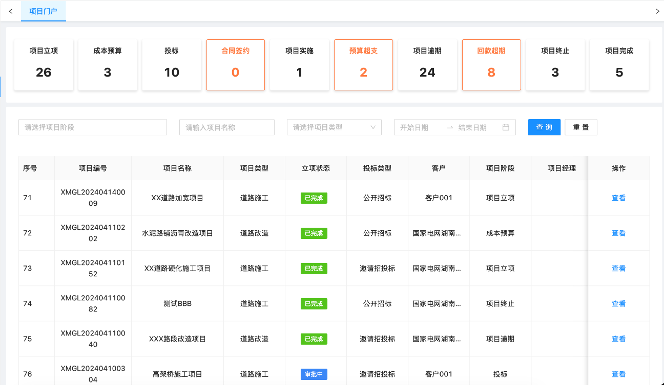Click 查看 link in row 76
The image size is (664, 385).
click(619, 374)
